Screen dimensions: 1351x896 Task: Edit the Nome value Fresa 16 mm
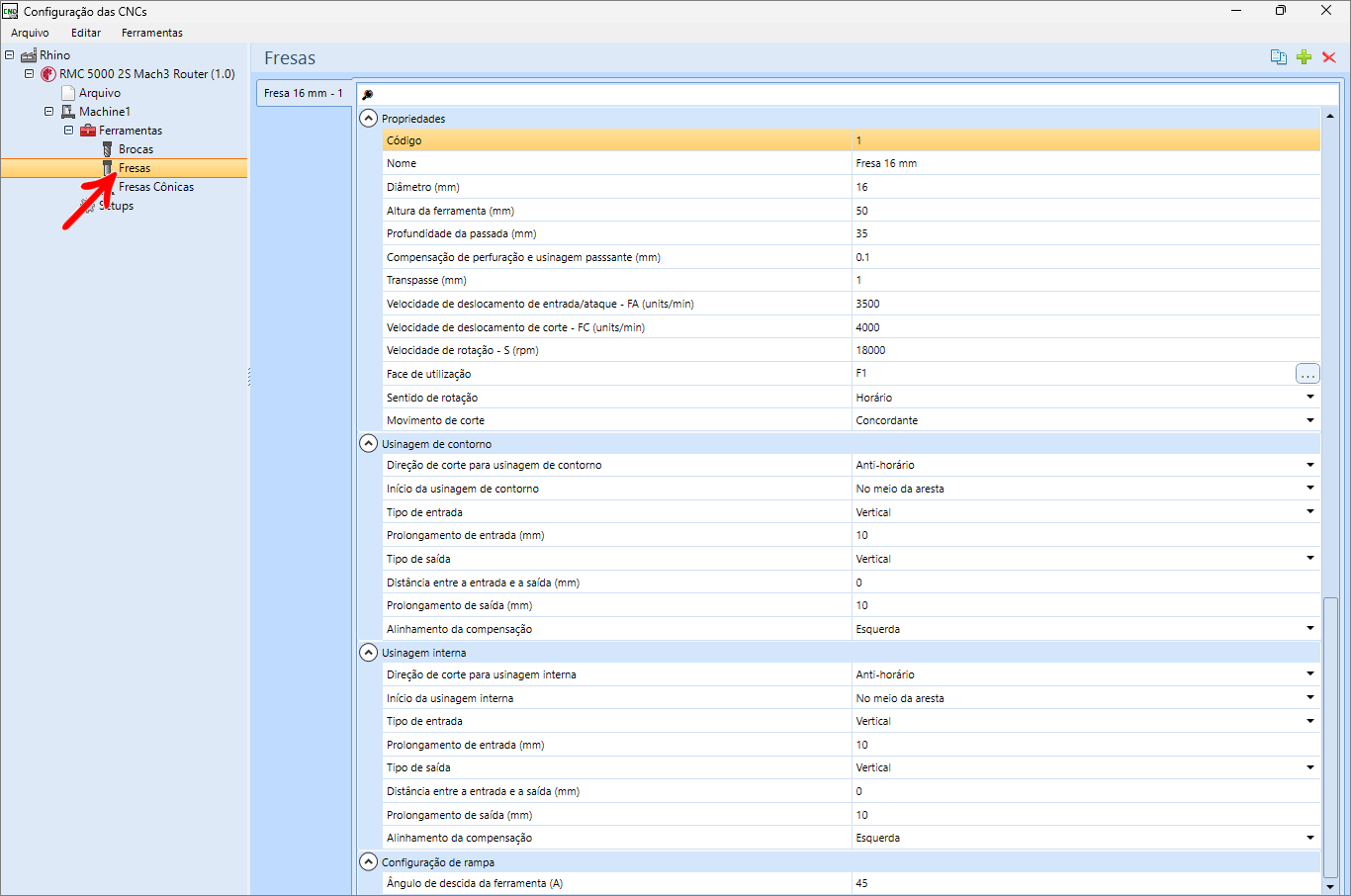(1086, 163)
